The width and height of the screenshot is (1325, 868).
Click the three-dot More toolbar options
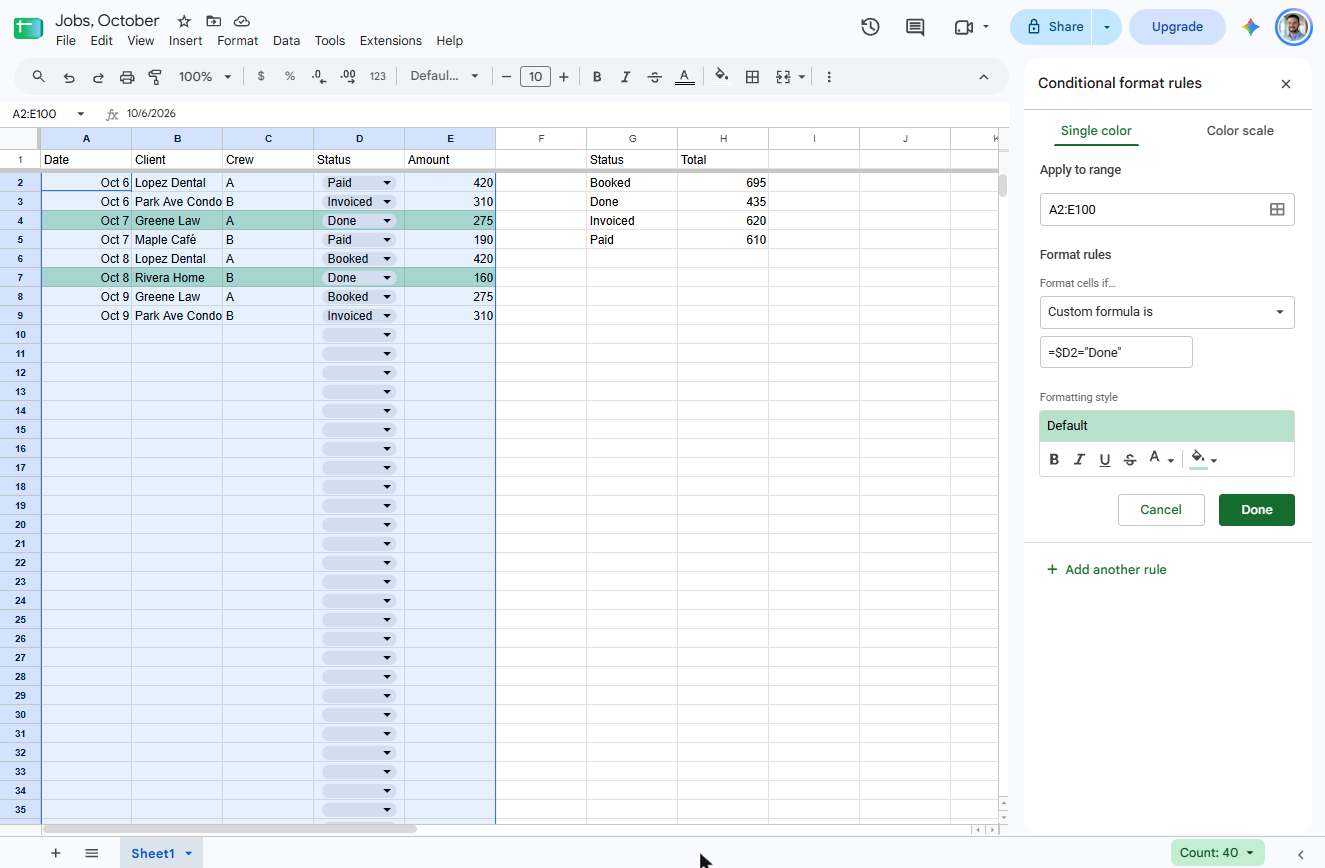829,77
